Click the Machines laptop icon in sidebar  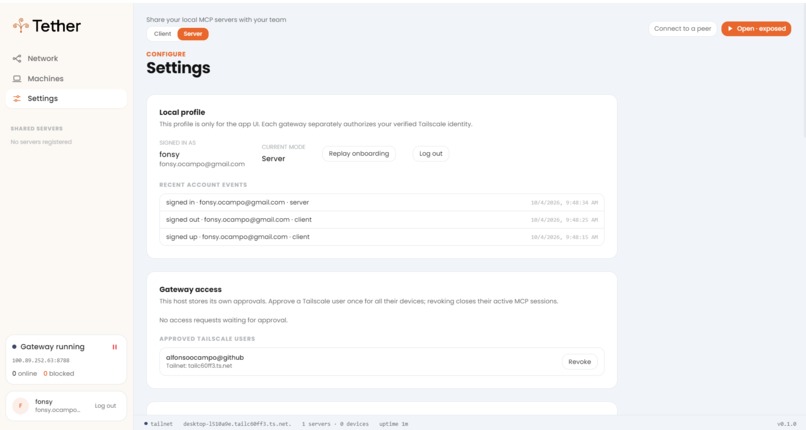click(x=17, y=79)
